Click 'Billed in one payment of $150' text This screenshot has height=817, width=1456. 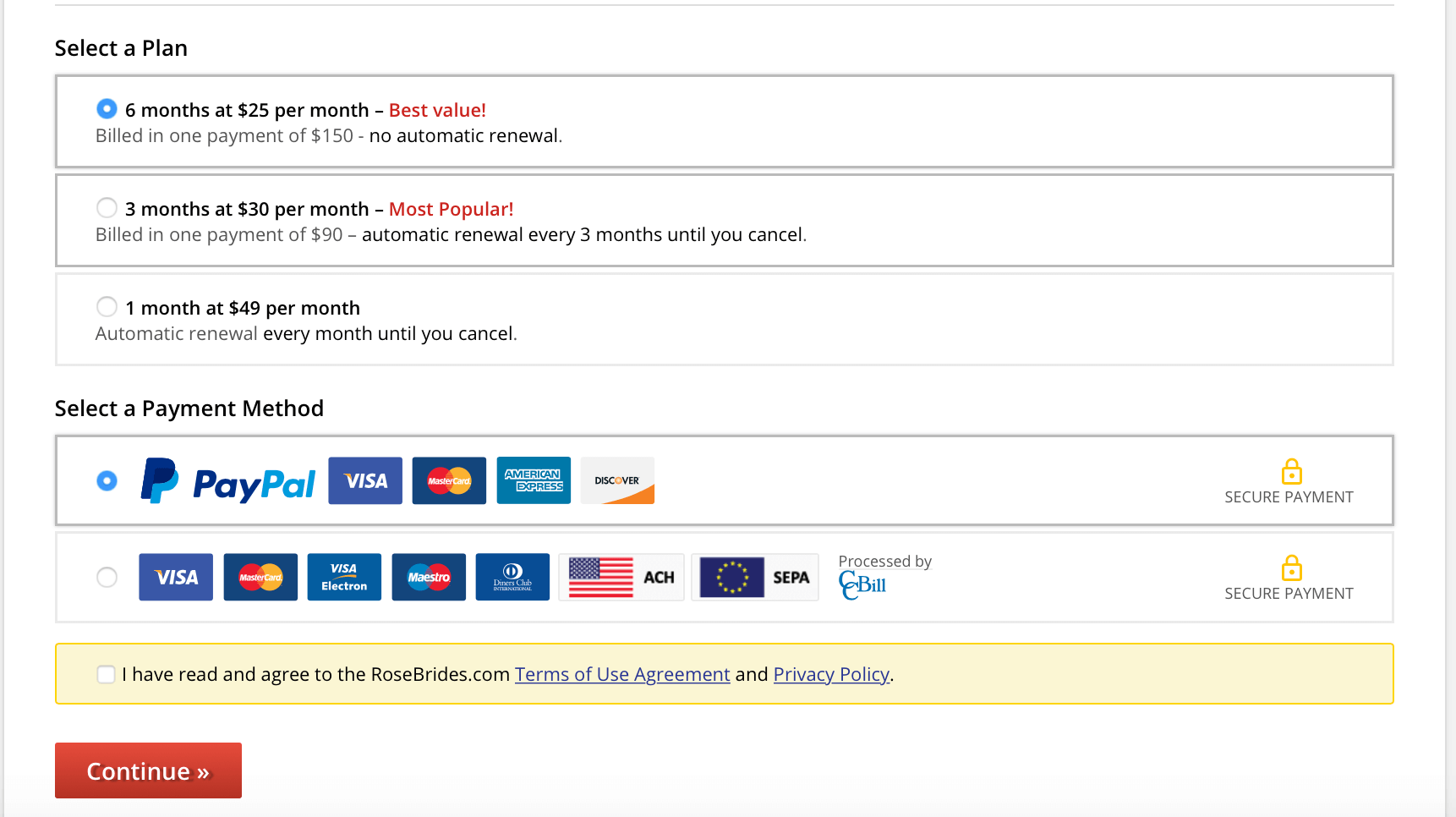click(x=224, y=135)
